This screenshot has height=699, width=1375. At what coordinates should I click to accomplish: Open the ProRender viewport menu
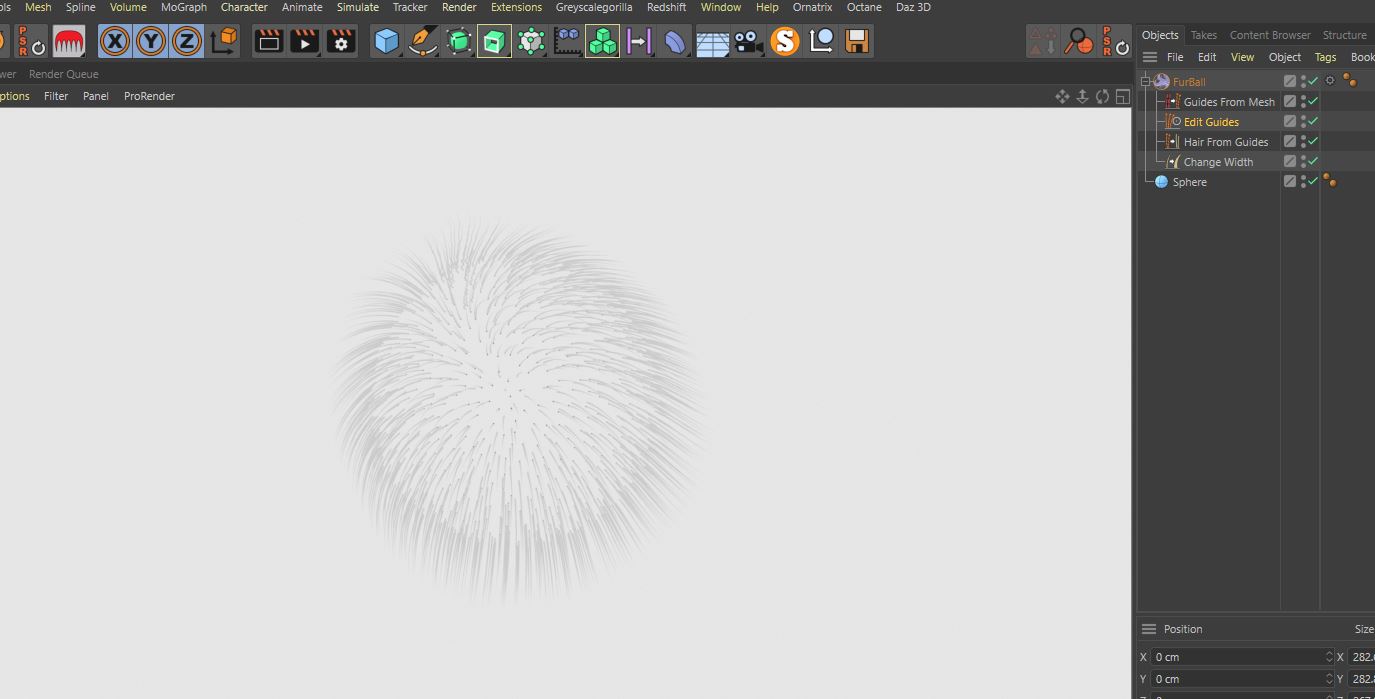tap(149, 96)
